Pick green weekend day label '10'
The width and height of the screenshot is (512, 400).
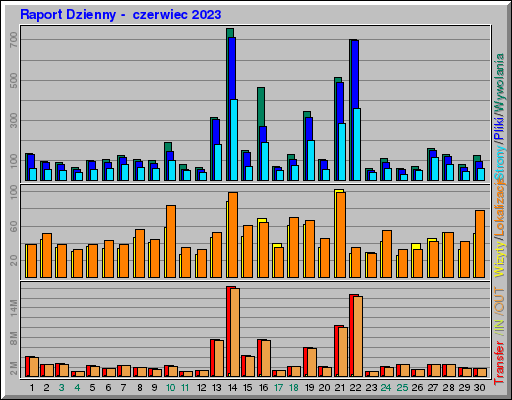click(170, 388)
